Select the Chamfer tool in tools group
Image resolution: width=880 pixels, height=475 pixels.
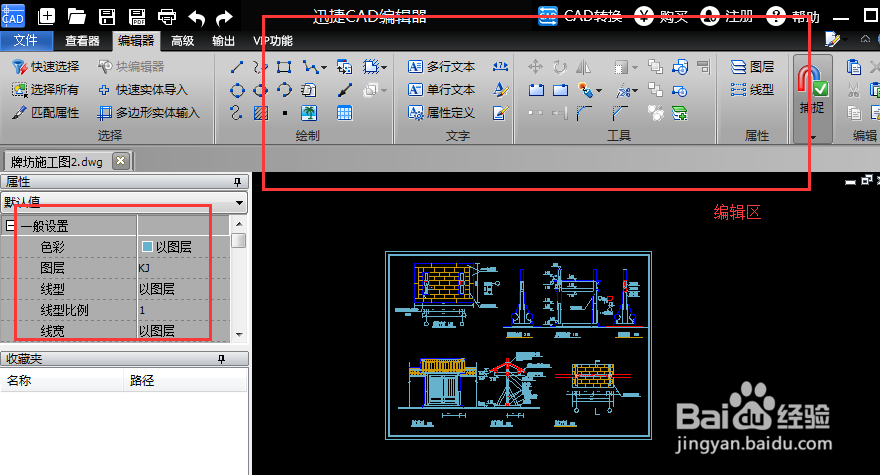[x=620, y=113]
